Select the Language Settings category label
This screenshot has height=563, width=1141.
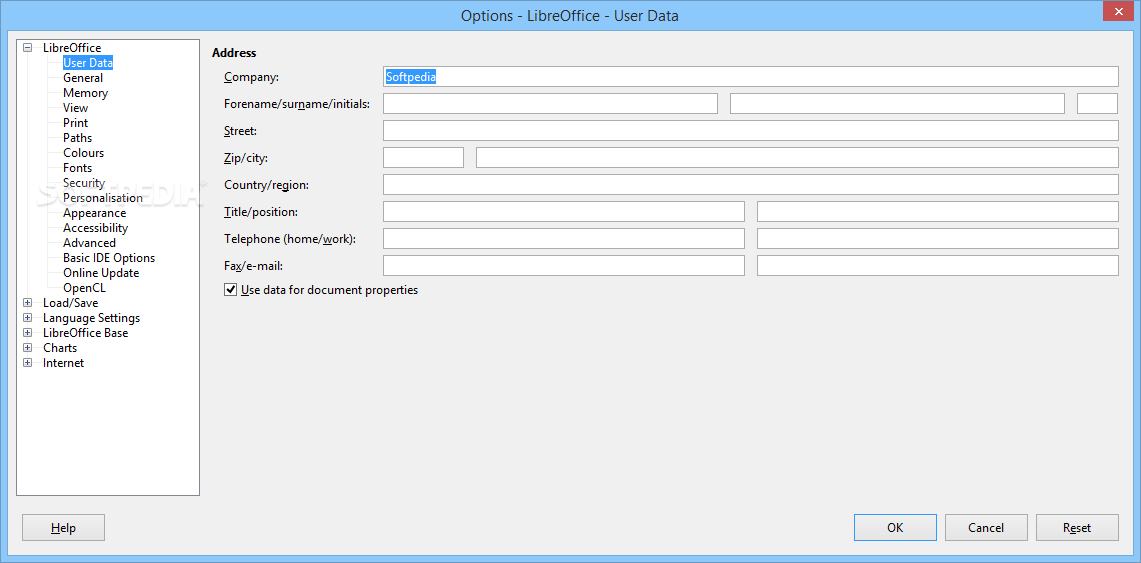[x=92, y=318]
